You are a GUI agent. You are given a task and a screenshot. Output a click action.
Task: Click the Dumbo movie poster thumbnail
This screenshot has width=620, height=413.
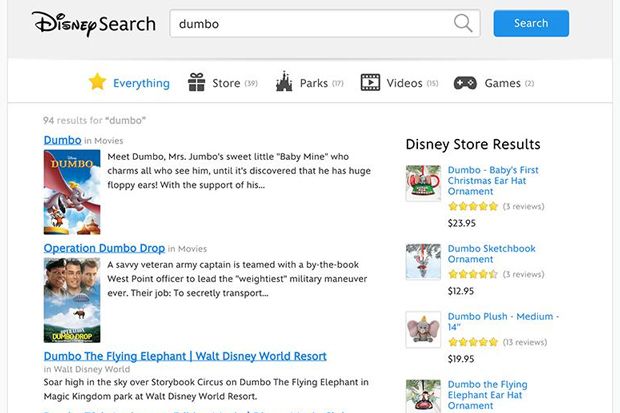coord(72,192)
